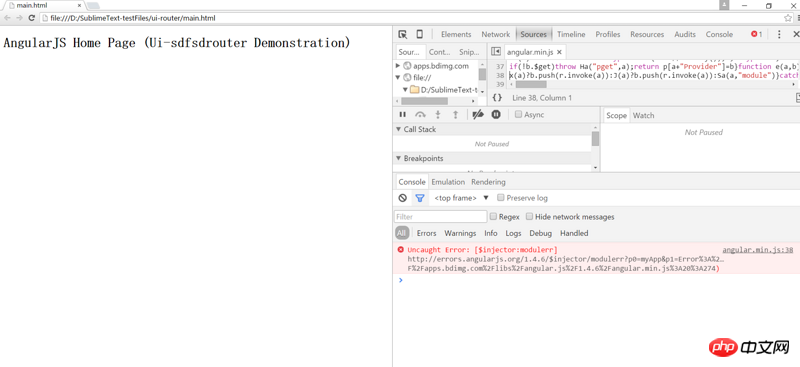Expand apps.bdimg.com tree node
The height and width of the screenshot is (367, 800).
(398, 66)
